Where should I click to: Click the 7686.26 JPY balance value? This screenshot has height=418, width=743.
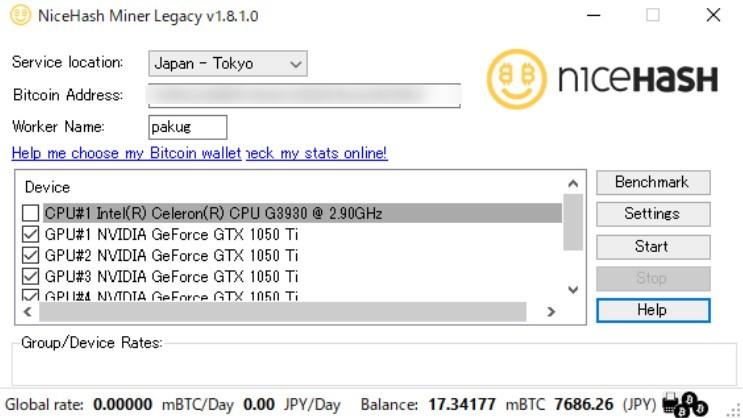click(584, 405)
